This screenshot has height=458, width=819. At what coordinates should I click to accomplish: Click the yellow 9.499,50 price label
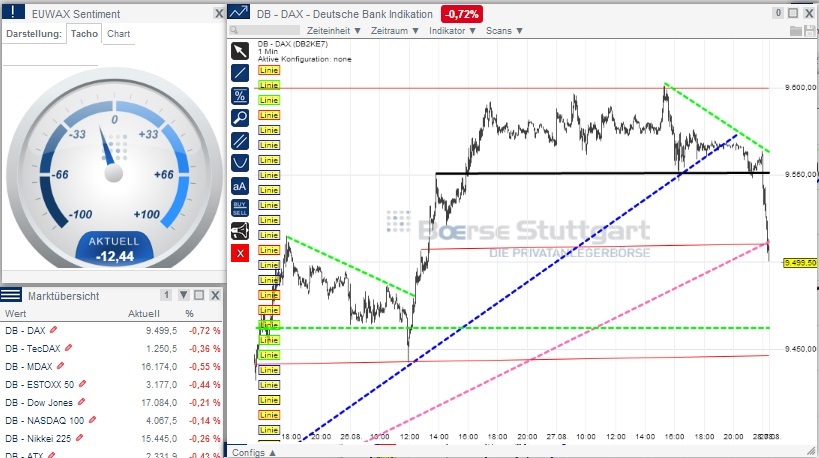pyautogui.click(x=800, y=263)
